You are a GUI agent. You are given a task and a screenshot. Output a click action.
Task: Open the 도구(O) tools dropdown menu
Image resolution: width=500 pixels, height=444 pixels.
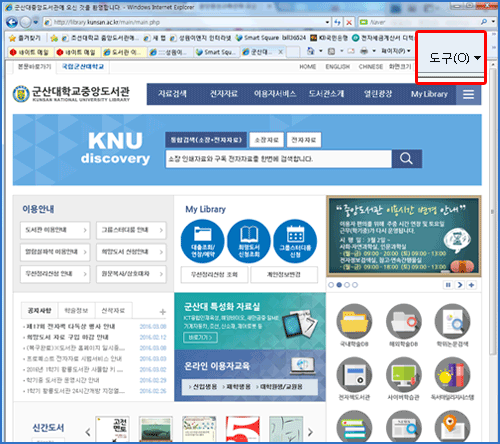(455, 58)
